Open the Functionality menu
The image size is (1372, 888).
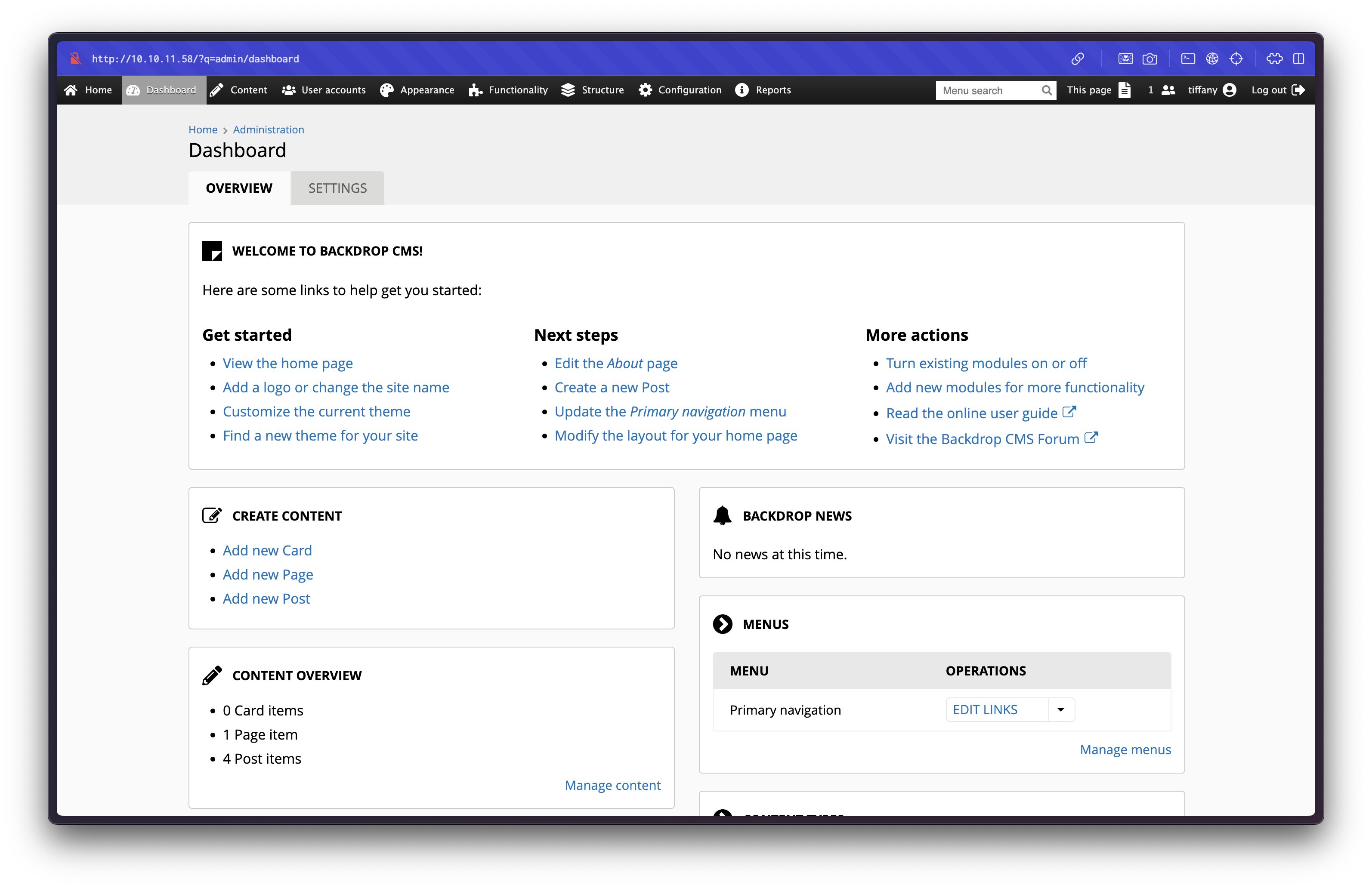[x=508, y=90]
